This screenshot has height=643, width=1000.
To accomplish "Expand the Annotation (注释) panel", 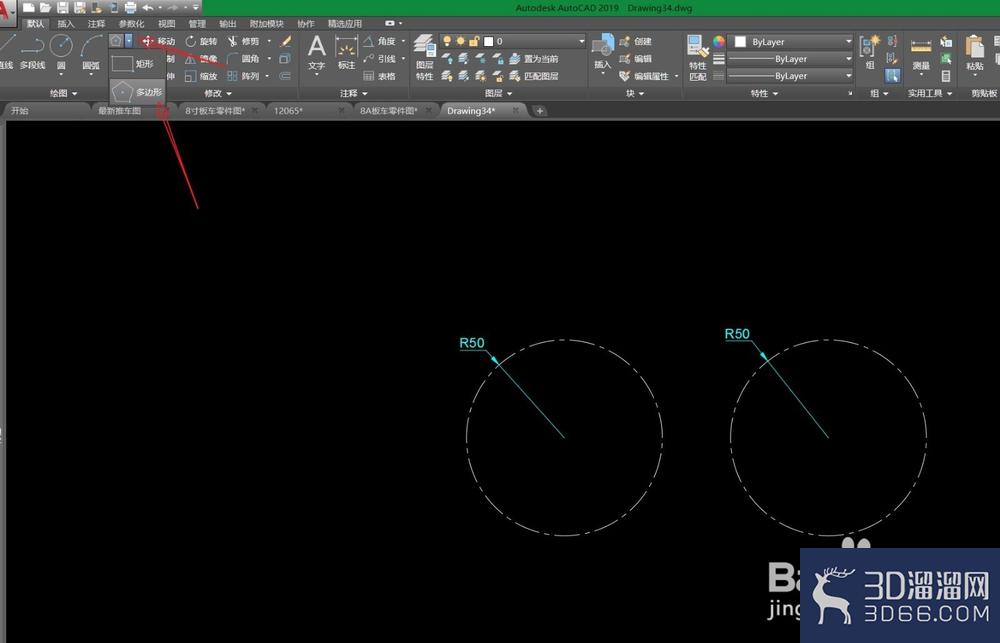I will pos(354,93).
